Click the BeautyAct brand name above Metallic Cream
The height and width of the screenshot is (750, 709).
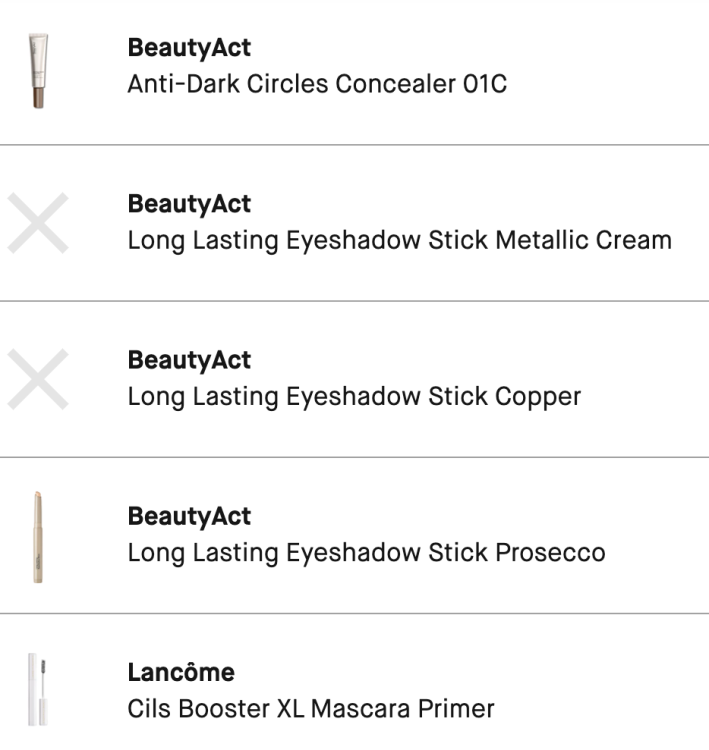[189, 204]
